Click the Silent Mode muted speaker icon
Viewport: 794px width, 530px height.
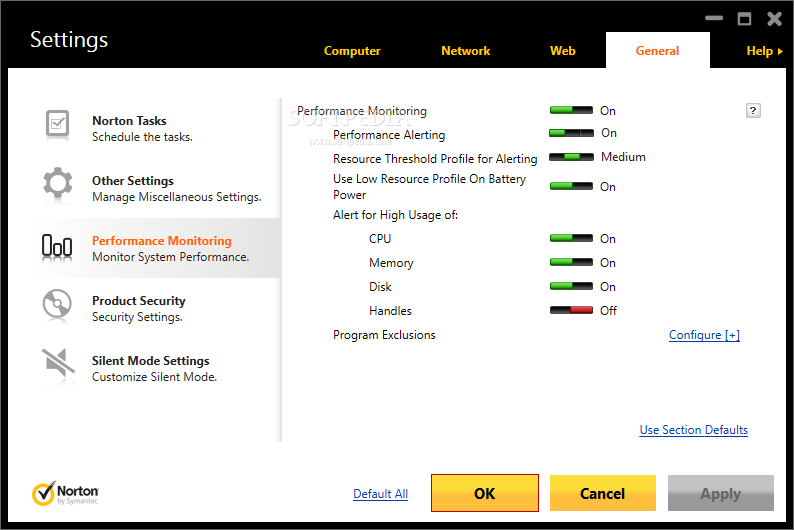[x=57, y=365]
